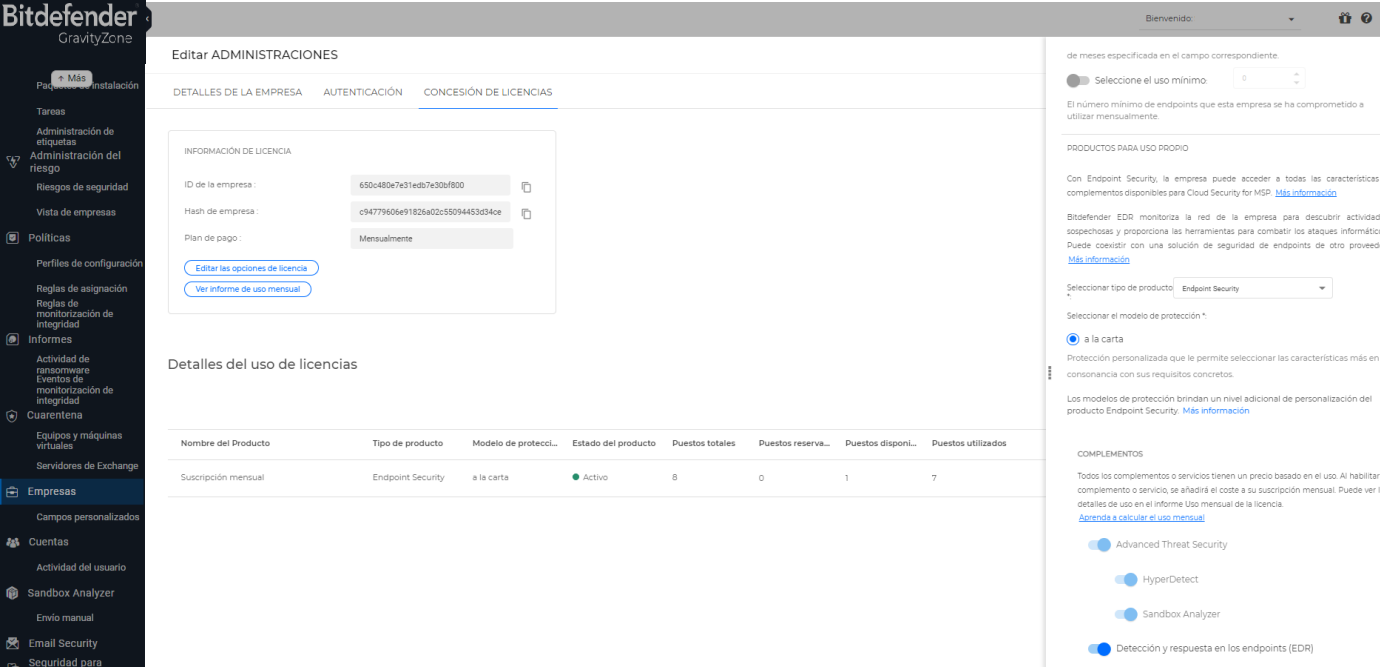Click the side panel resize handle dots

point(1050,372)
